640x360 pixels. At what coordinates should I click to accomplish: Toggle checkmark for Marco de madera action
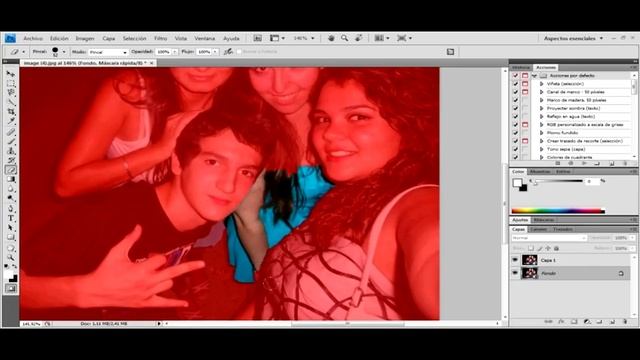point(516,100)
